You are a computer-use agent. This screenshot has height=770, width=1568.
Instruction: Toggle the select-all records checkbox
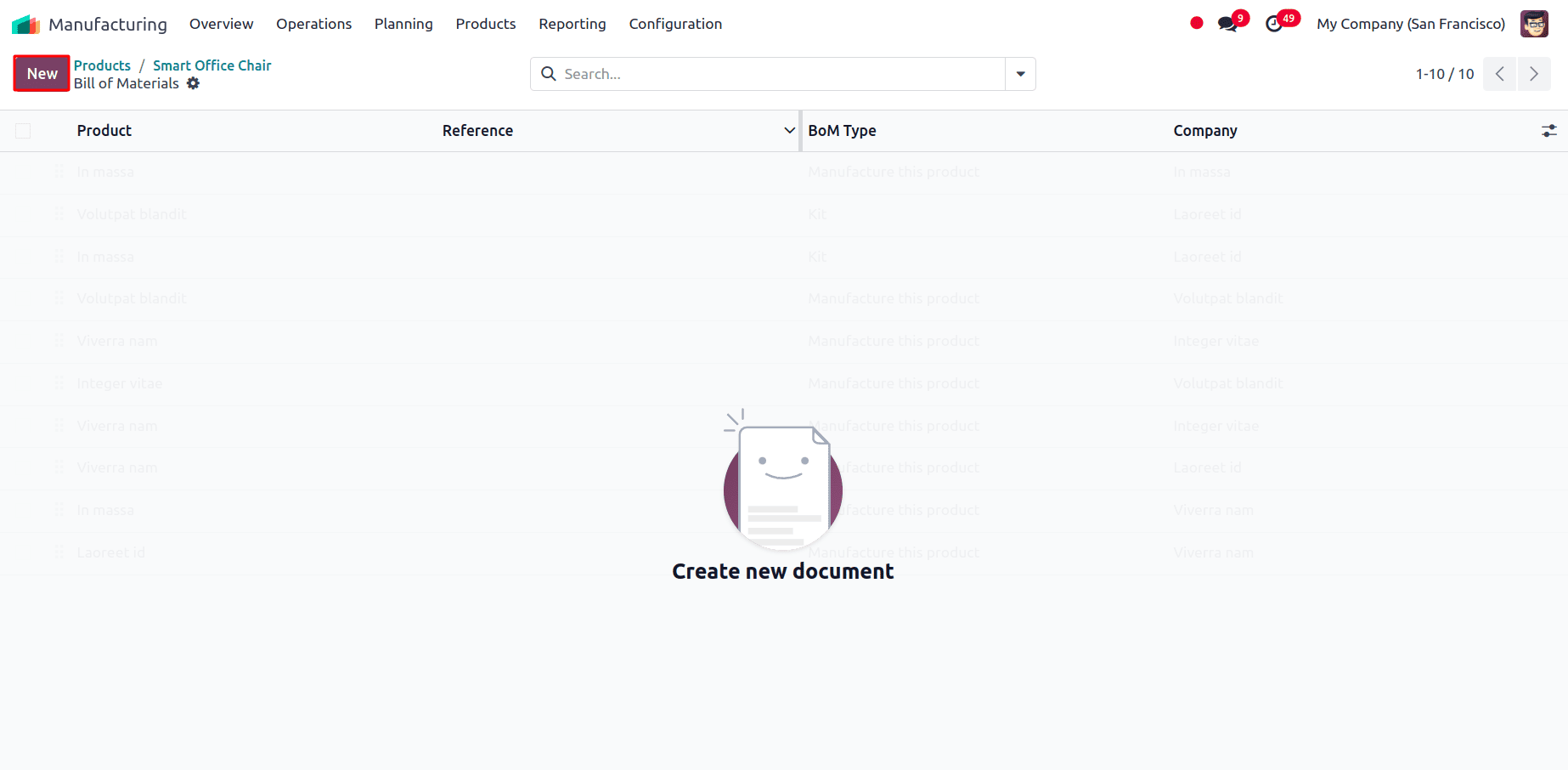point(23,130)
